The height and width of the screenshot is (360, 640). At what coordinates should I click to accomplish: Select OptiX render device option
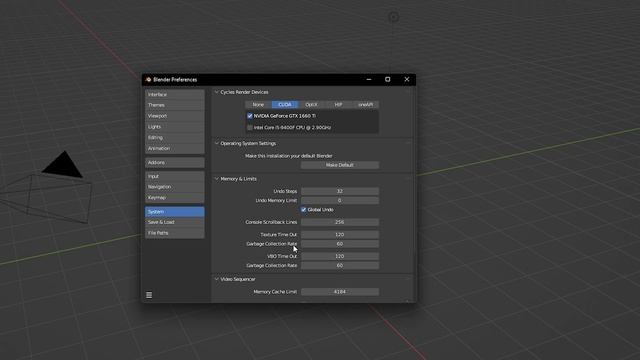tap(311, 104)
